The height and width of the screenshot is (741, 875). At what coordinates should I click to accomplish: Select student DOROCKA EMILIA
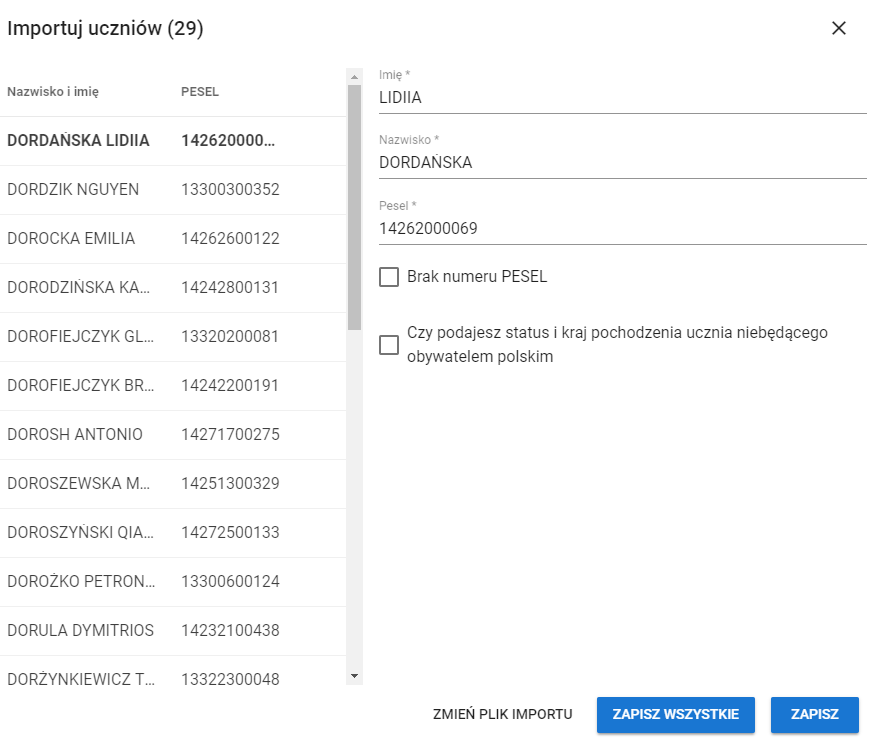coord(71,239)
